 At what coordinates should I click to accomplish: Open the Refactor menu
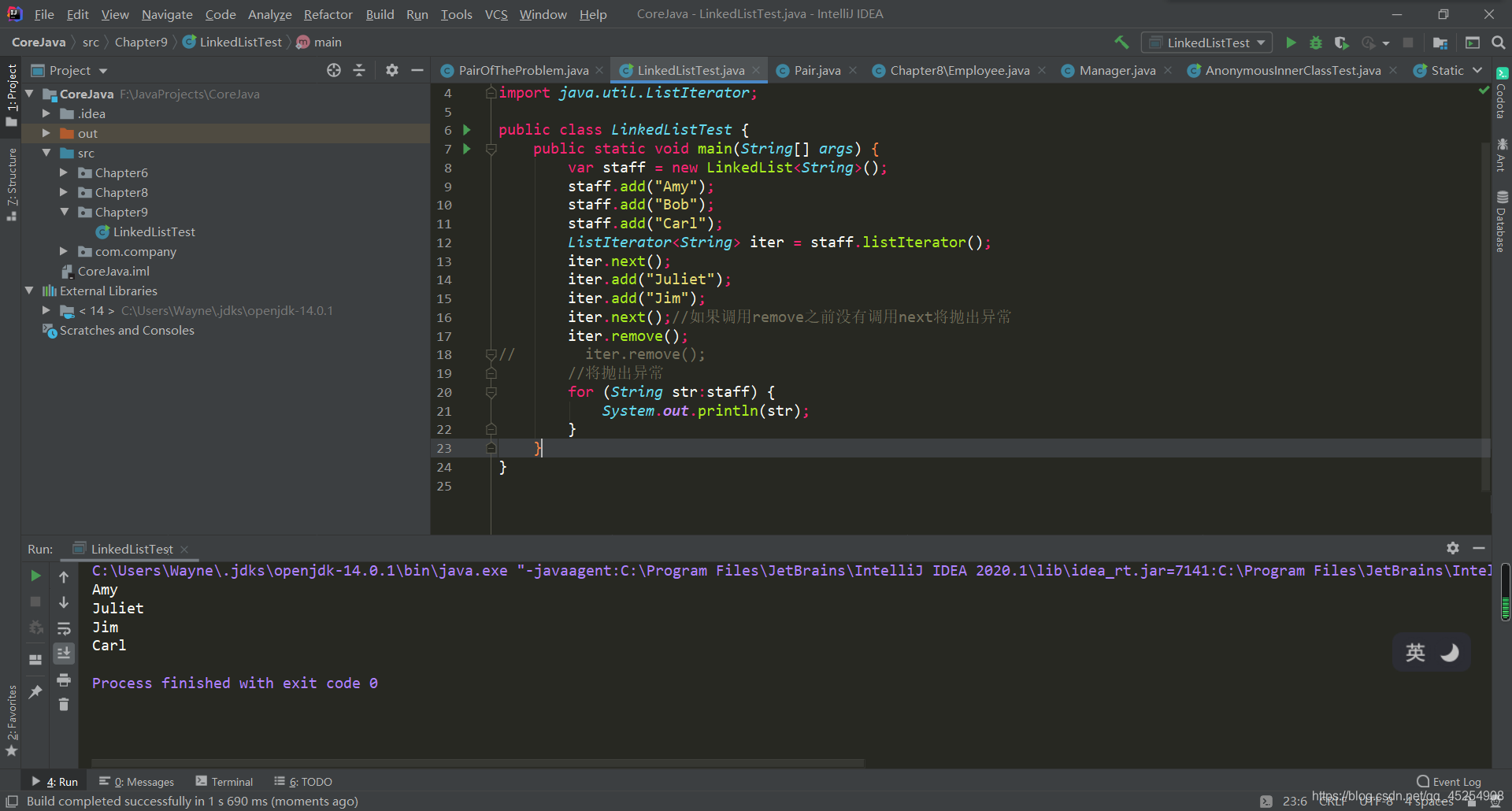[x=328, y=14]
